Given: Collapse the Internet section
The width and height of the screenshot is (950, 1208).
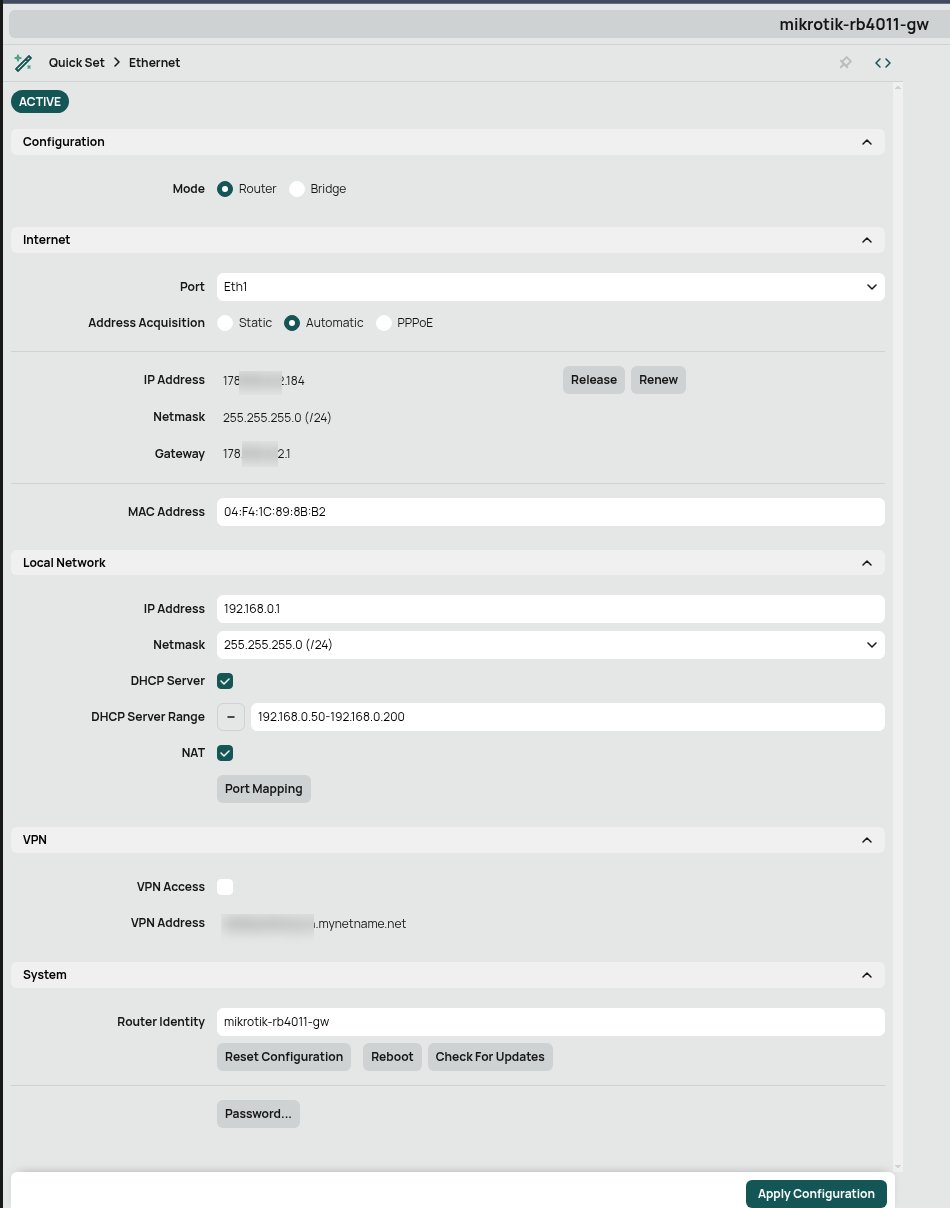Looking at the screenshot, I should click(867, 240).
